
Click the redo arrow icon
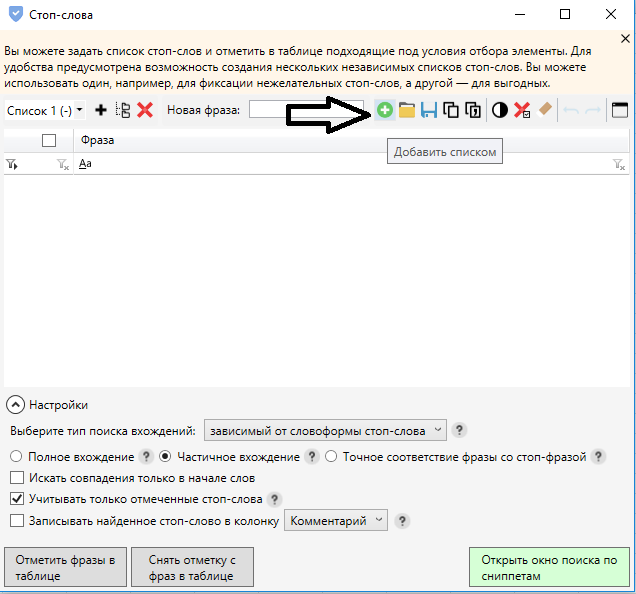tap(593, 110)
